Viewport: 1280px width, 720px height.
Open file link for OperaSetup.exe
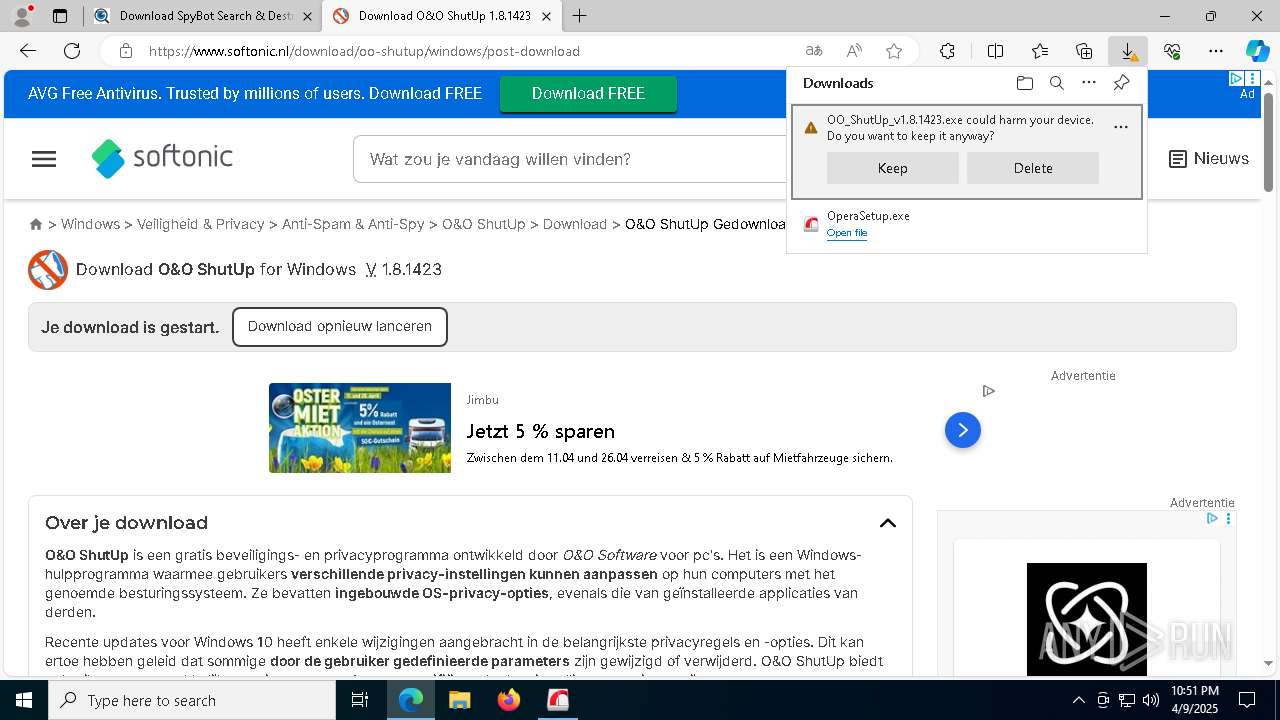click(847, 233)
